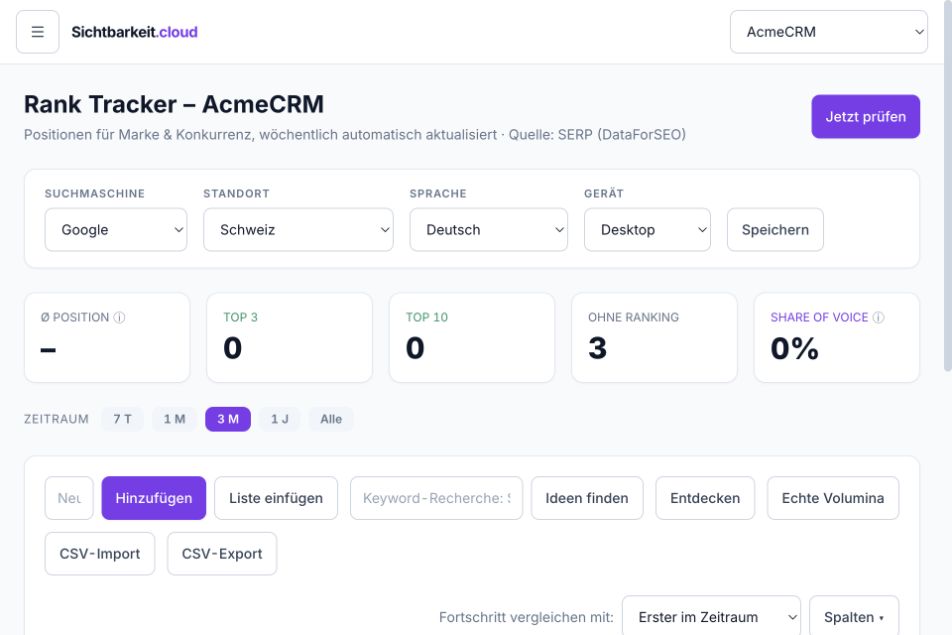Click the Top 3 stat card
Image resolution: width=952 pixels, height=635 pixels.
point(290,338)
